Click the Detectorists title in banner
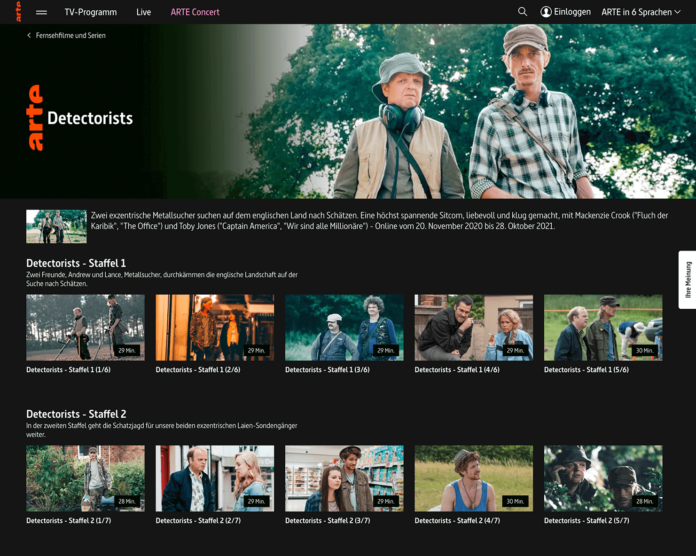 [x=90, y=118]
